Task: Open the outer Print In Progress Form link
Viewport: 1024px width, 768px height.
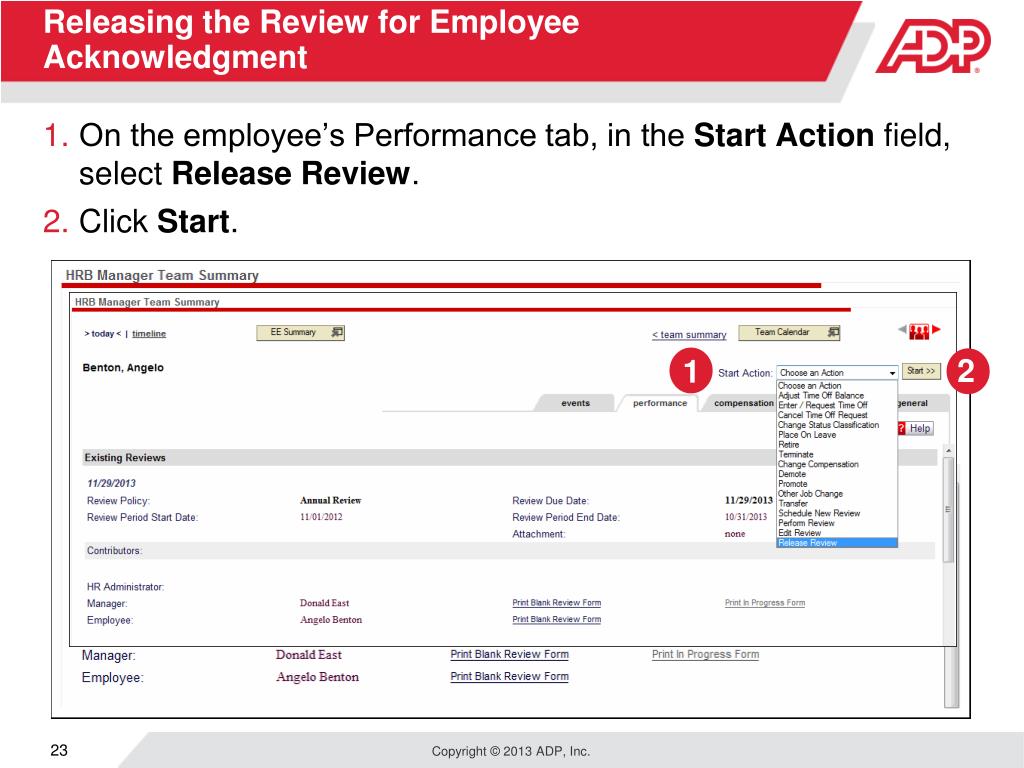Action: pyautogui.click(x=705, y=654)
